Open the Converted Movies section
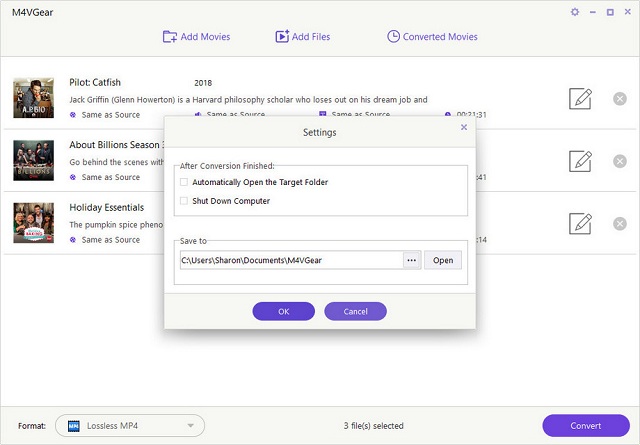The image size is (640, 445). pos(432,37)
